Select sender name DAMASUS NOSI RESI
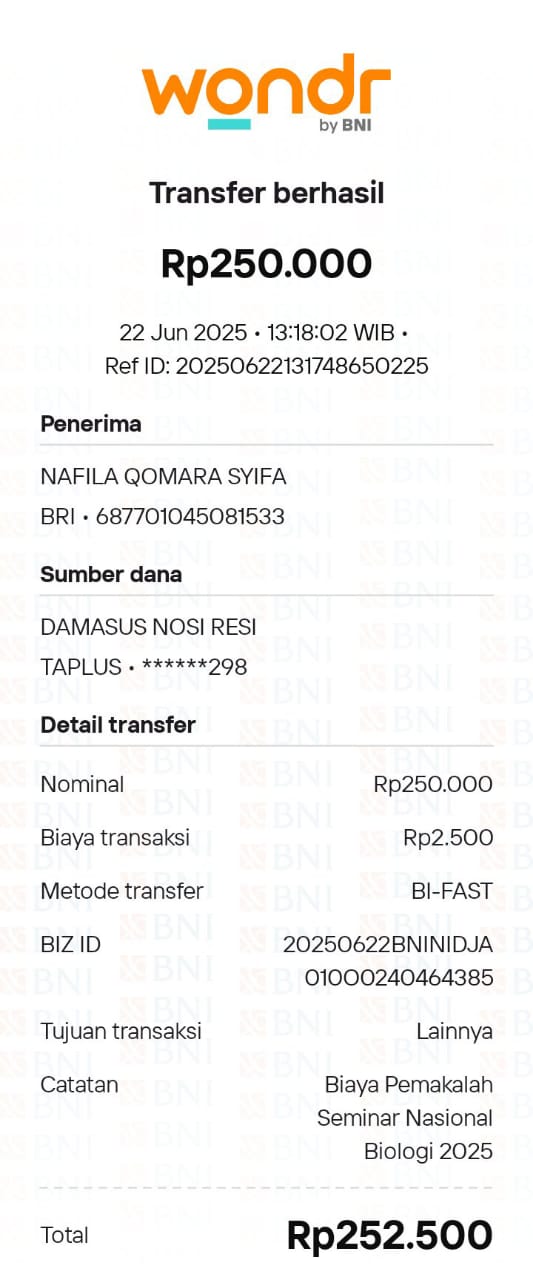This screenshot has width=533, height=1280. [x=148, y=627]
